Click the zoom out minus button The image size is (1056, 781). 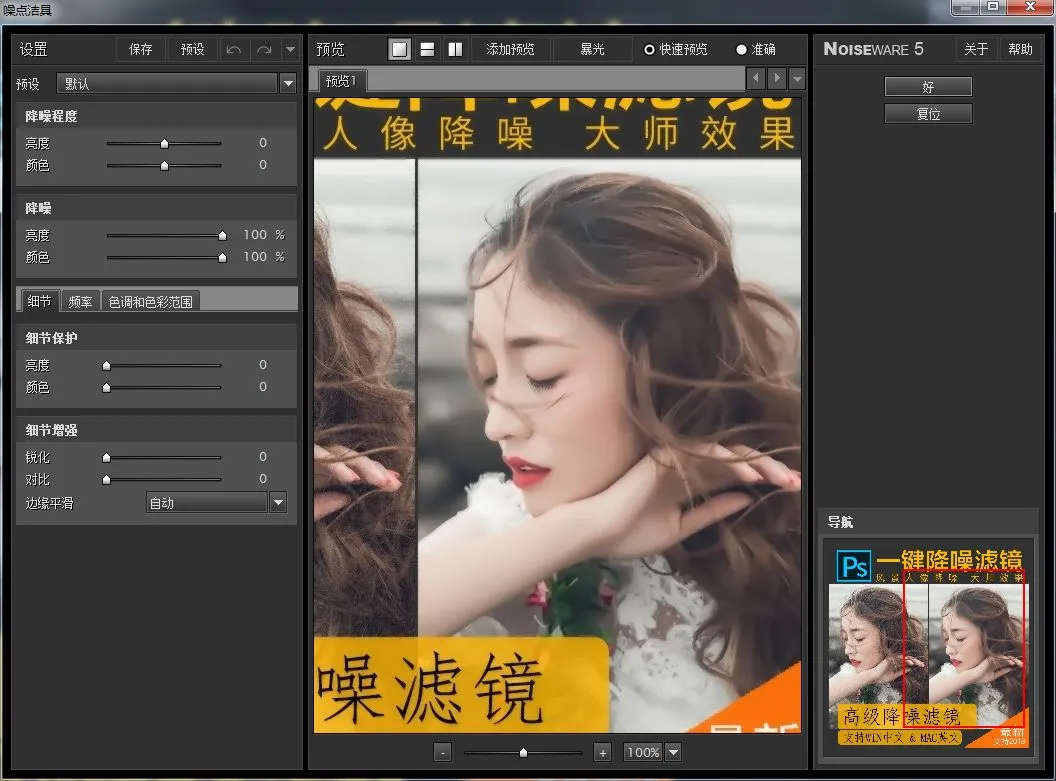(x=443, y=752)
